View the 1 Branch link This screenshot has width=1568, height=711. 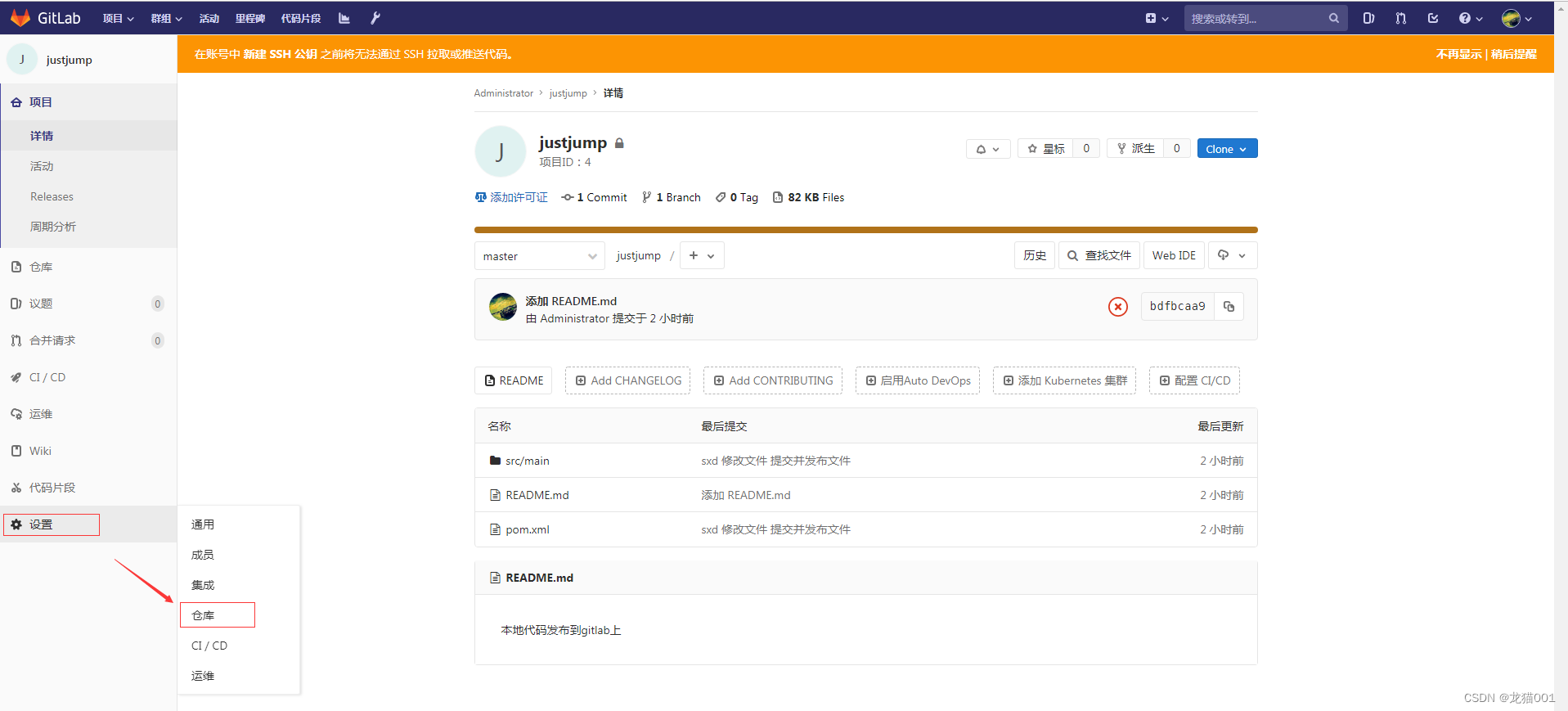[x=672, y=197]
